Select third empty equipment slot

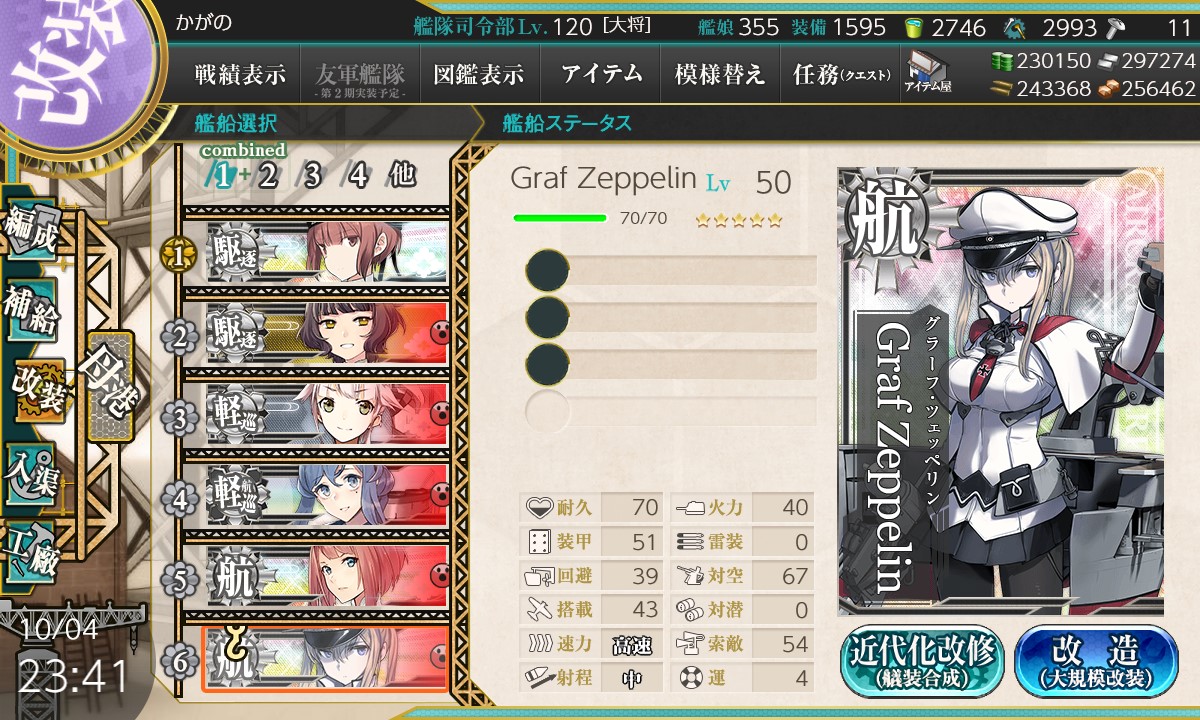(x=671, y=363)
